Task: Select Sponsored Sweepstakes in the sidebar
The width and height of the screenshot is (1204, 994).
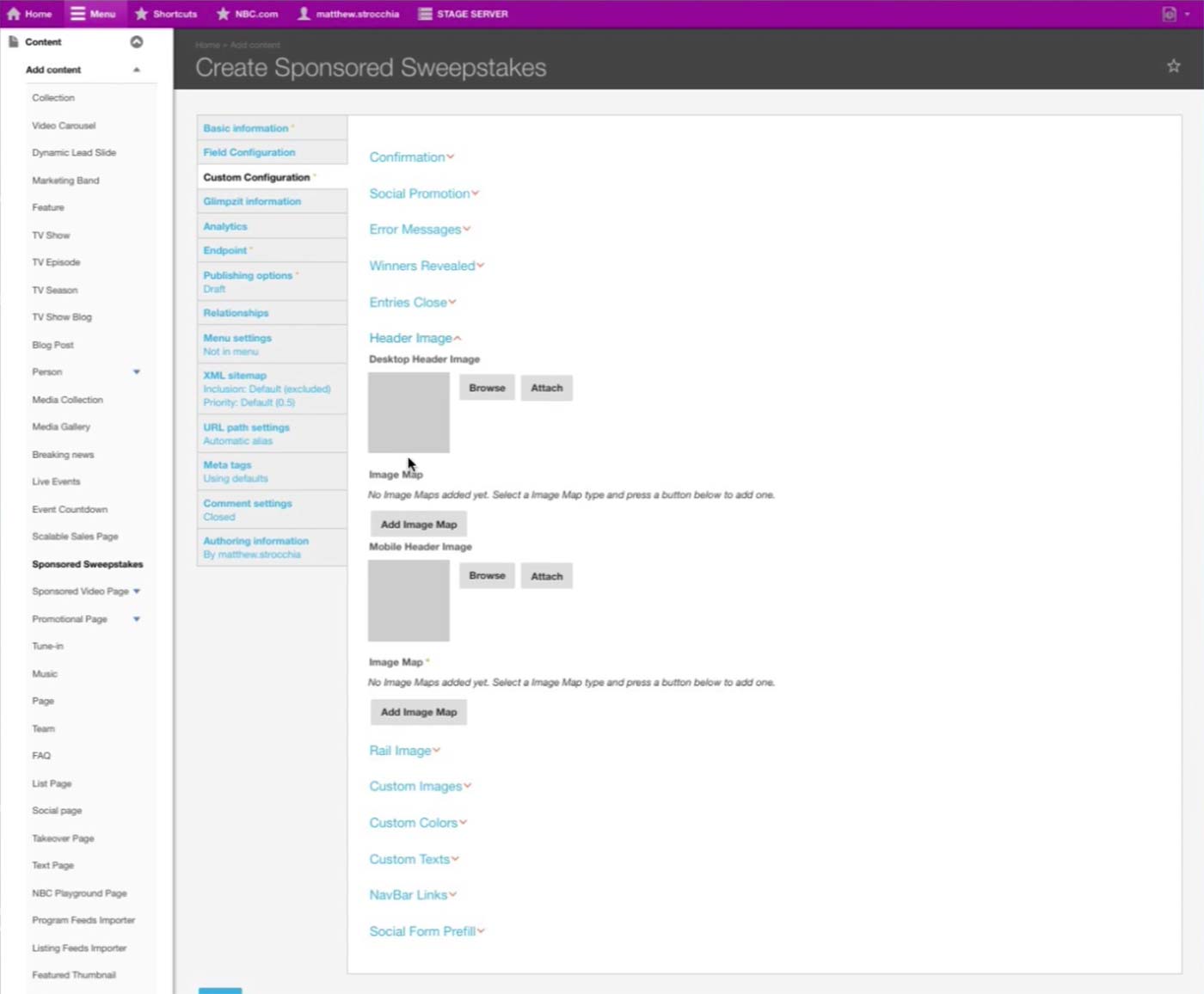Action: [x=88, y=564]
